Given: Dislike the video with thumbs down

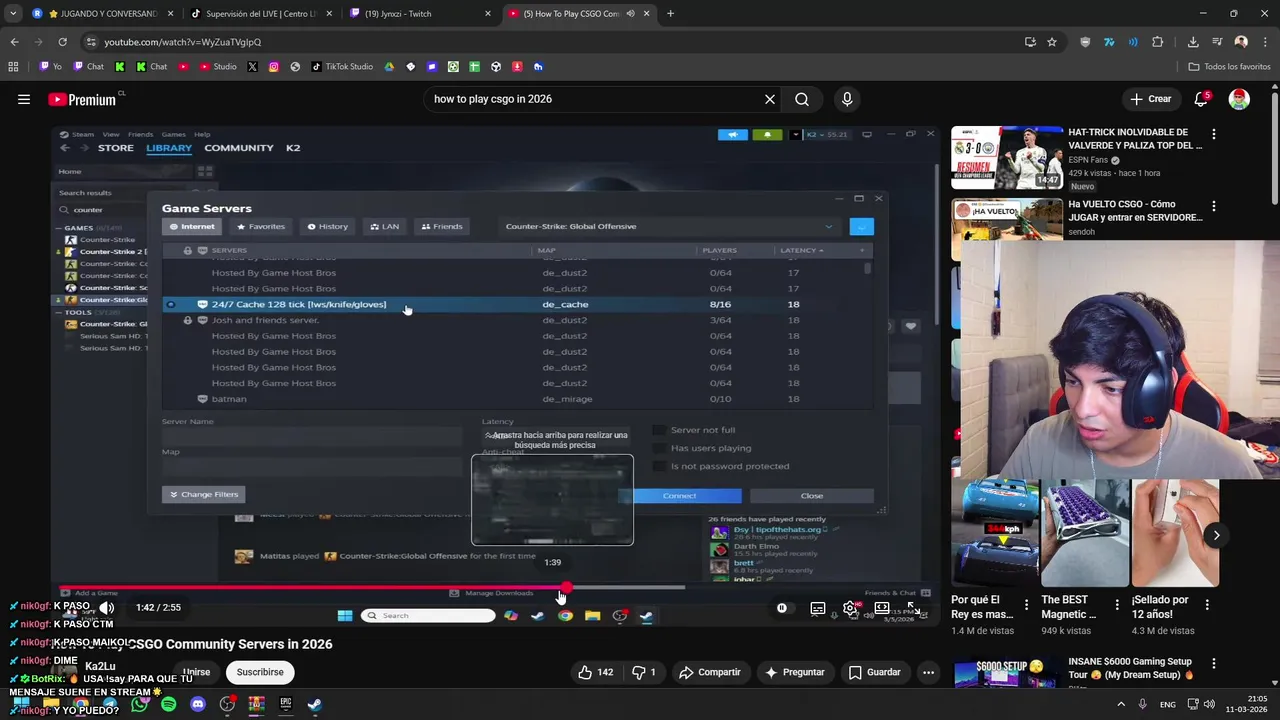Looking at the screenshot, I should tap(644, 672).
